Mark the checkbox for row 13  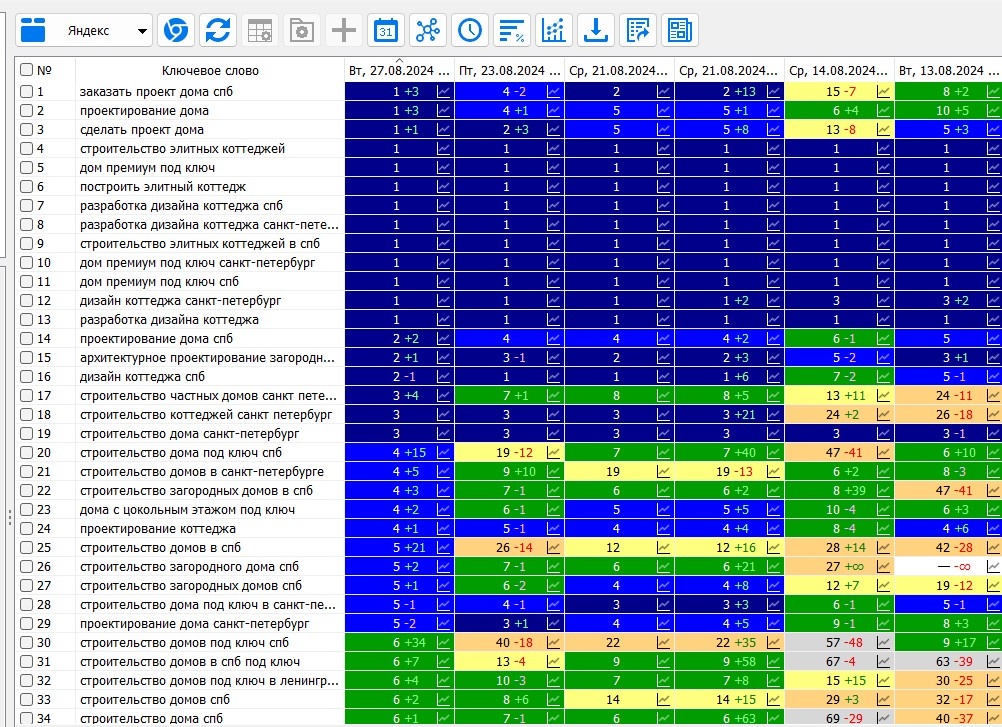pyautogui.click(x=26, y=320)
